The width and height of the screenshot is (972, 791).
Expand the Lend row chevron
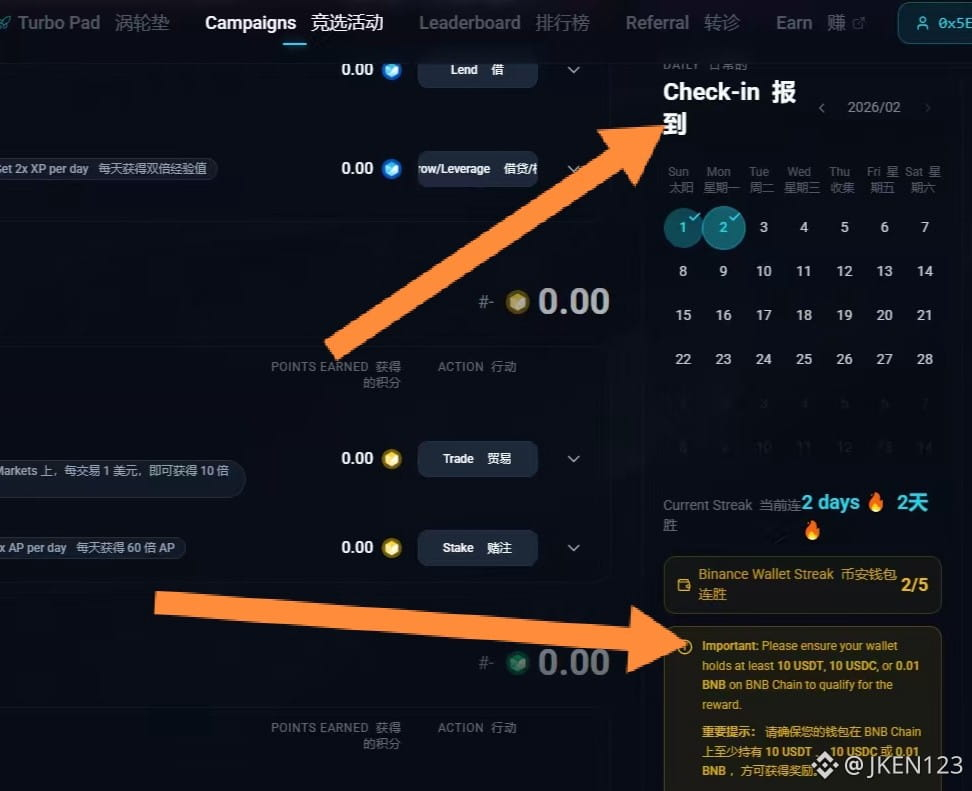click(x=574, y=70)
